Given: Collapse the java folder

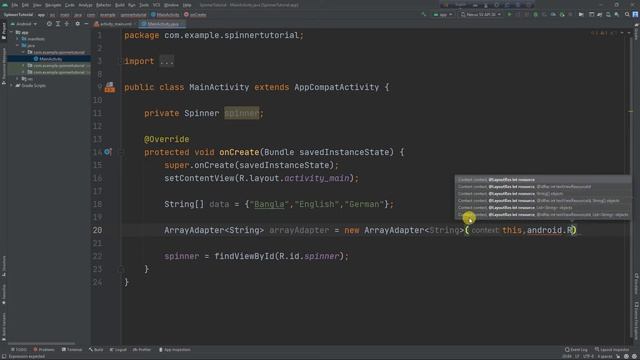Looking at the screenshot, I should [18, 45].
